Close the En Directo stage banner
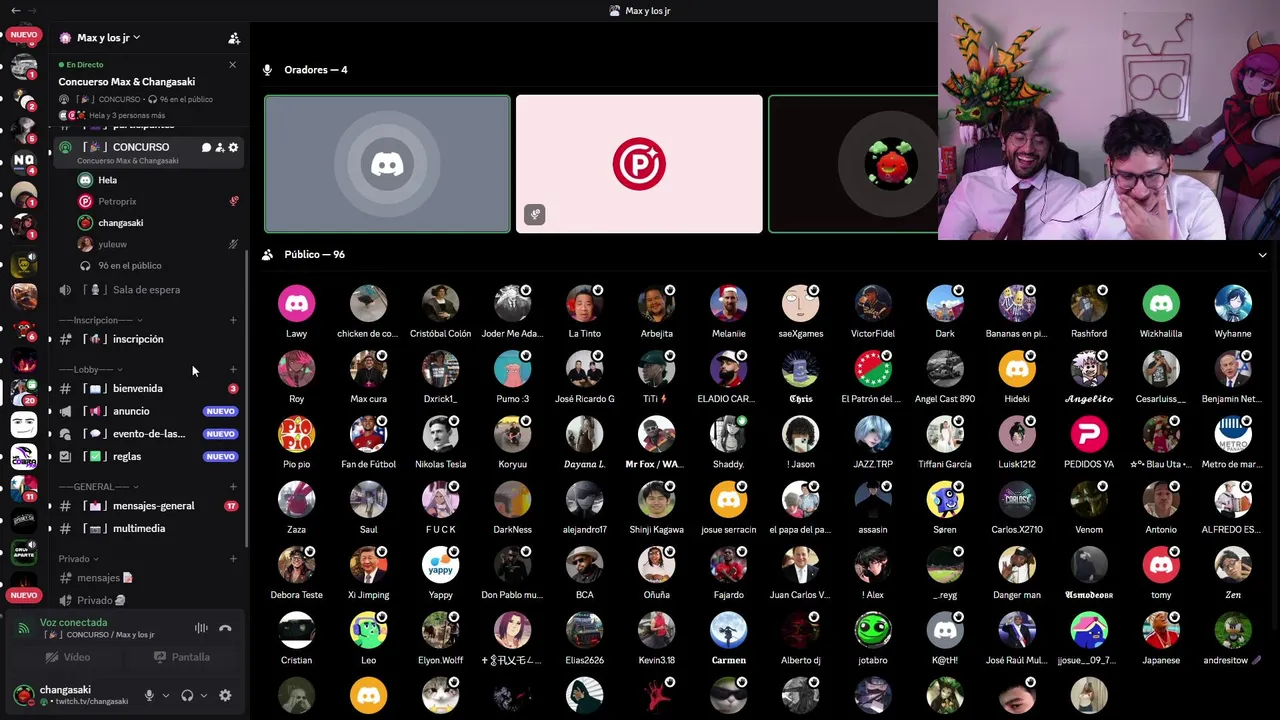Screen dimensions: 1280x720 tap(233, 65)
